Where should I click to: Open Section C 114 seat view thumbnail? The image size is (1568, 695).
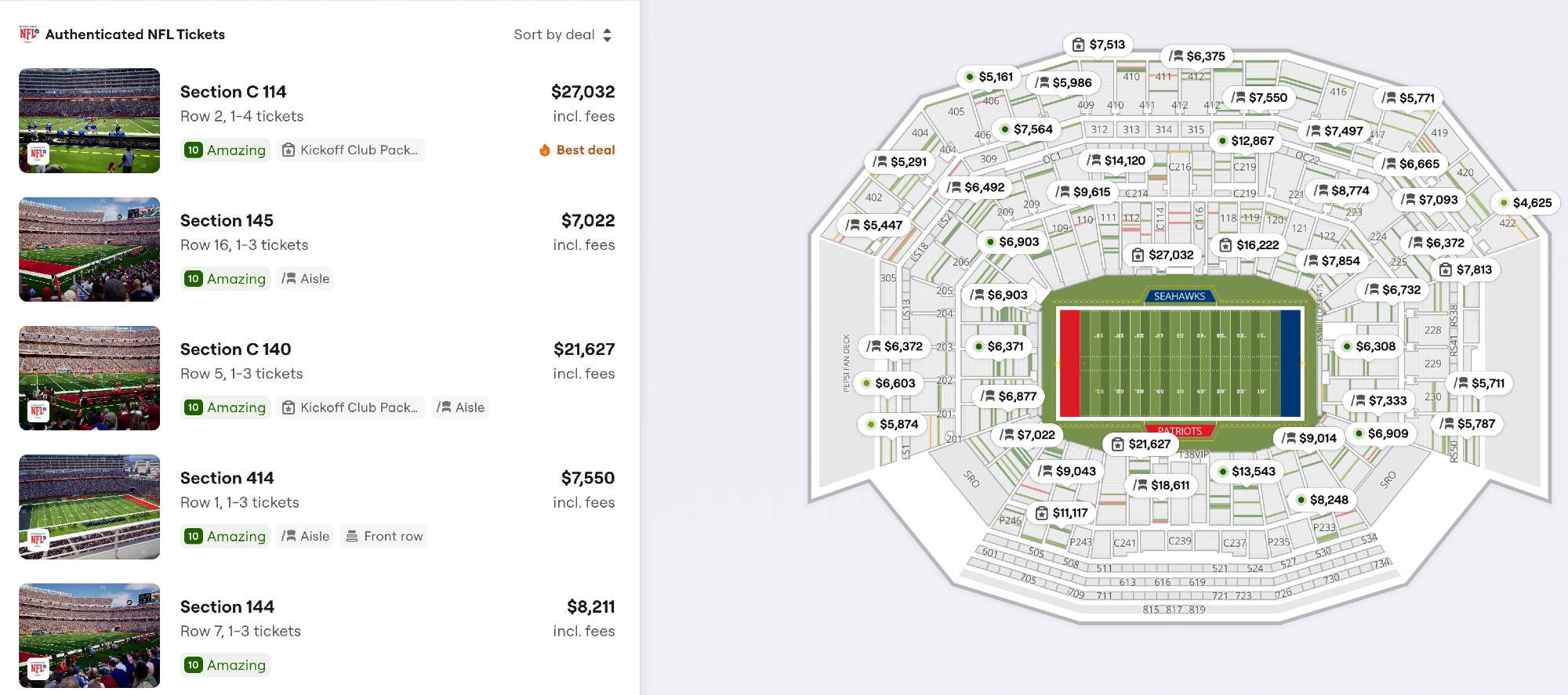pos(89,121)
